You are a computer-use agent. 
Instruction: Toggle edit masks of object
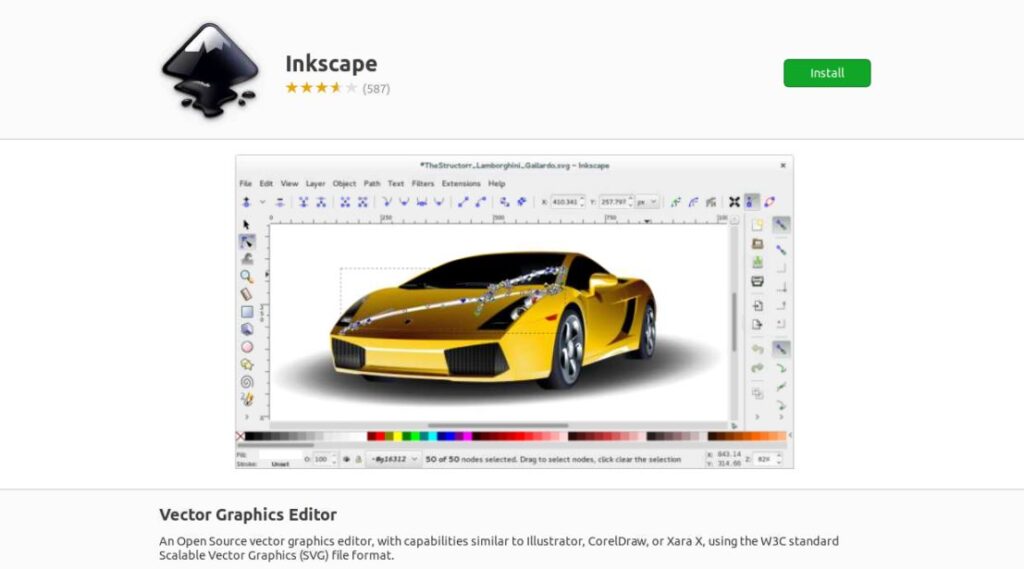click(694, 203)
